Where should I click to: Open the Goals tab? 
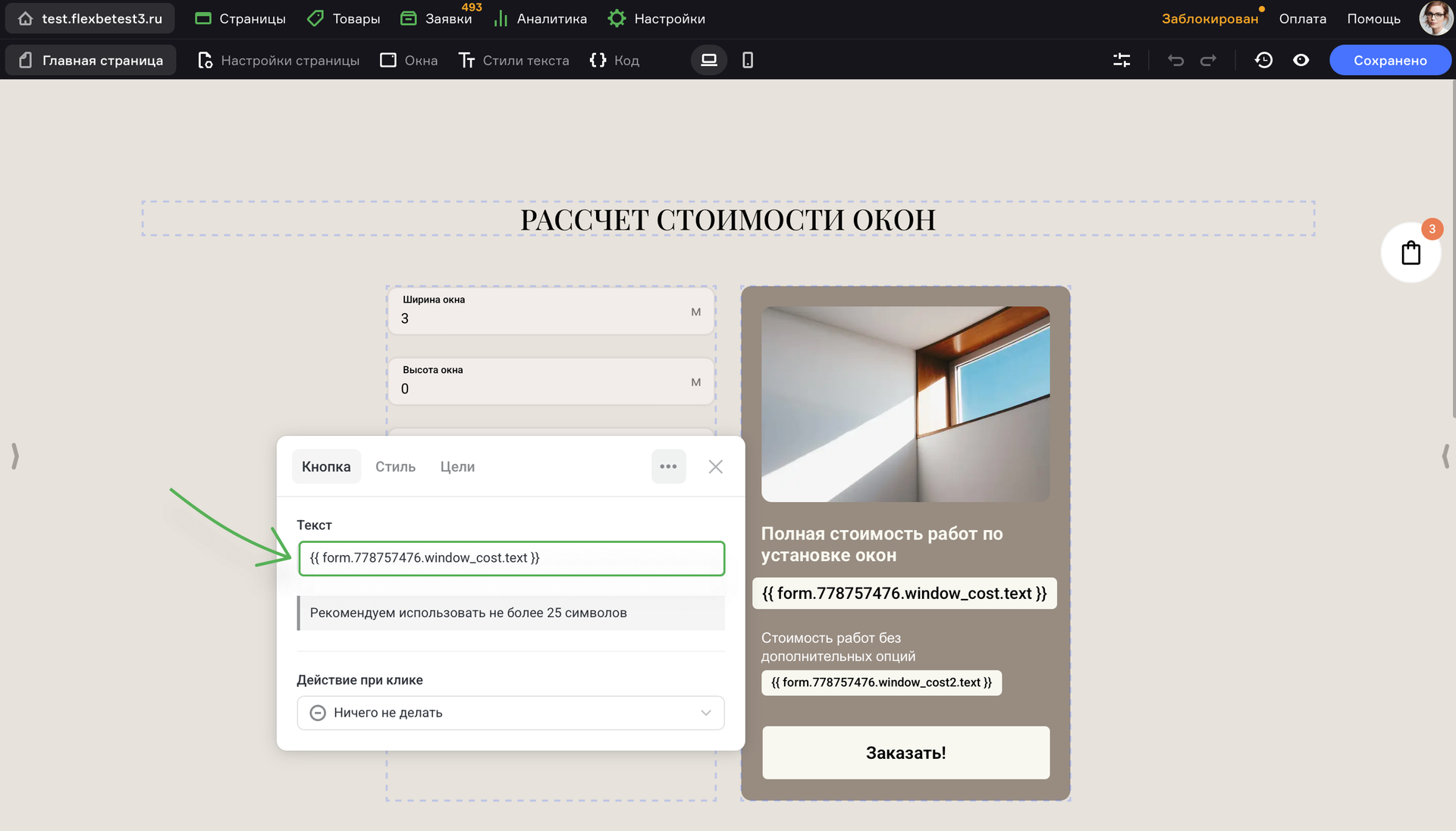[457, 466]
